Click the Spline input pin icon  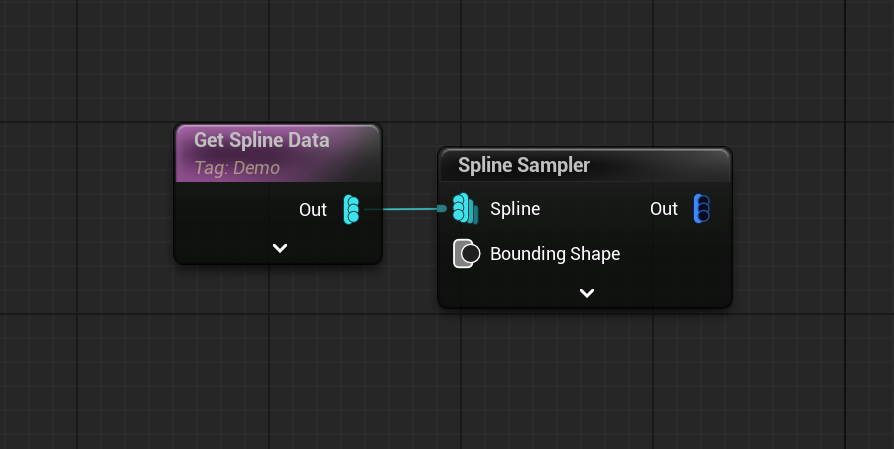point(465,209)
